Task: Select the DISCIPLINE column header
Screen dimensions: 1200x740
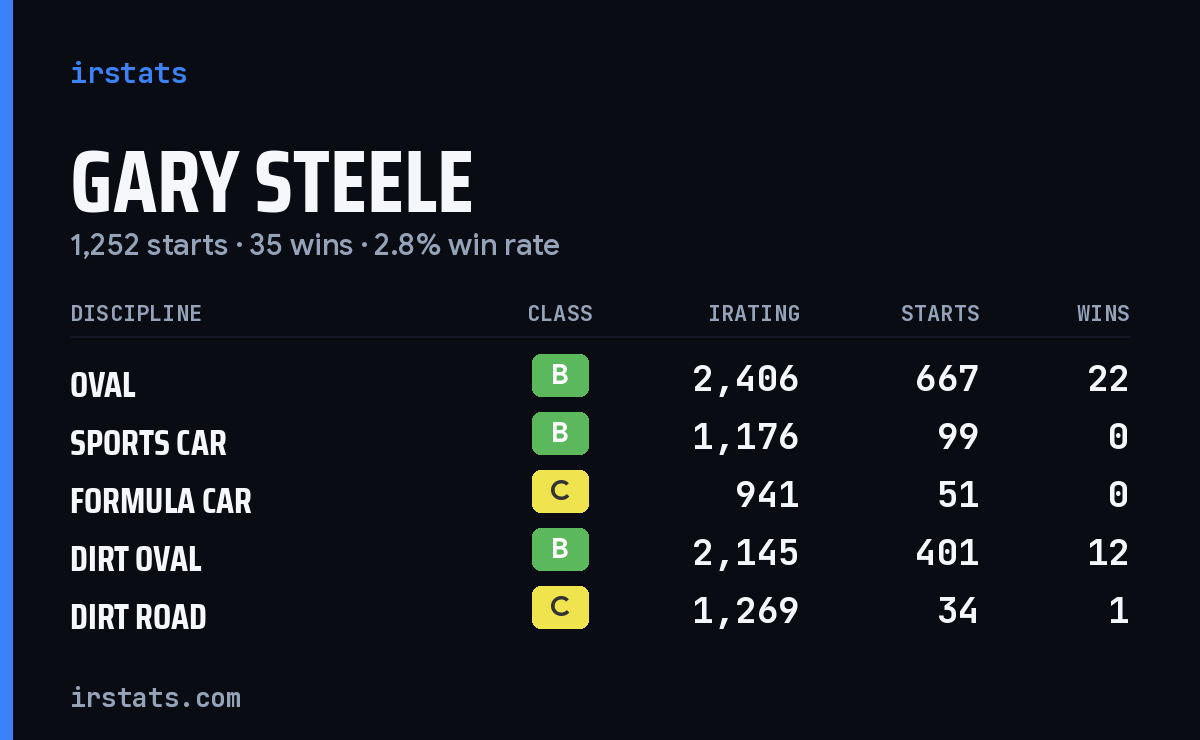Action: click(x=136, y=314)
